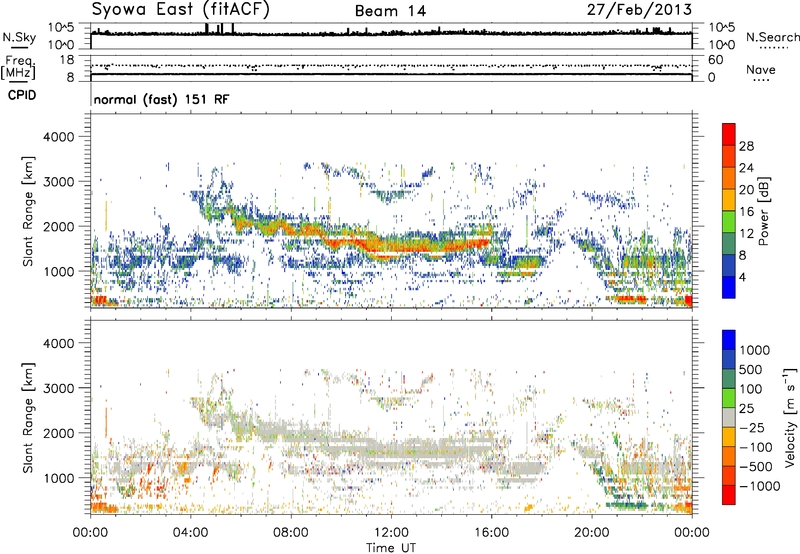
Task: Click the velocity panel "Slant Range [km]" axis label
Action: point(28,418)
